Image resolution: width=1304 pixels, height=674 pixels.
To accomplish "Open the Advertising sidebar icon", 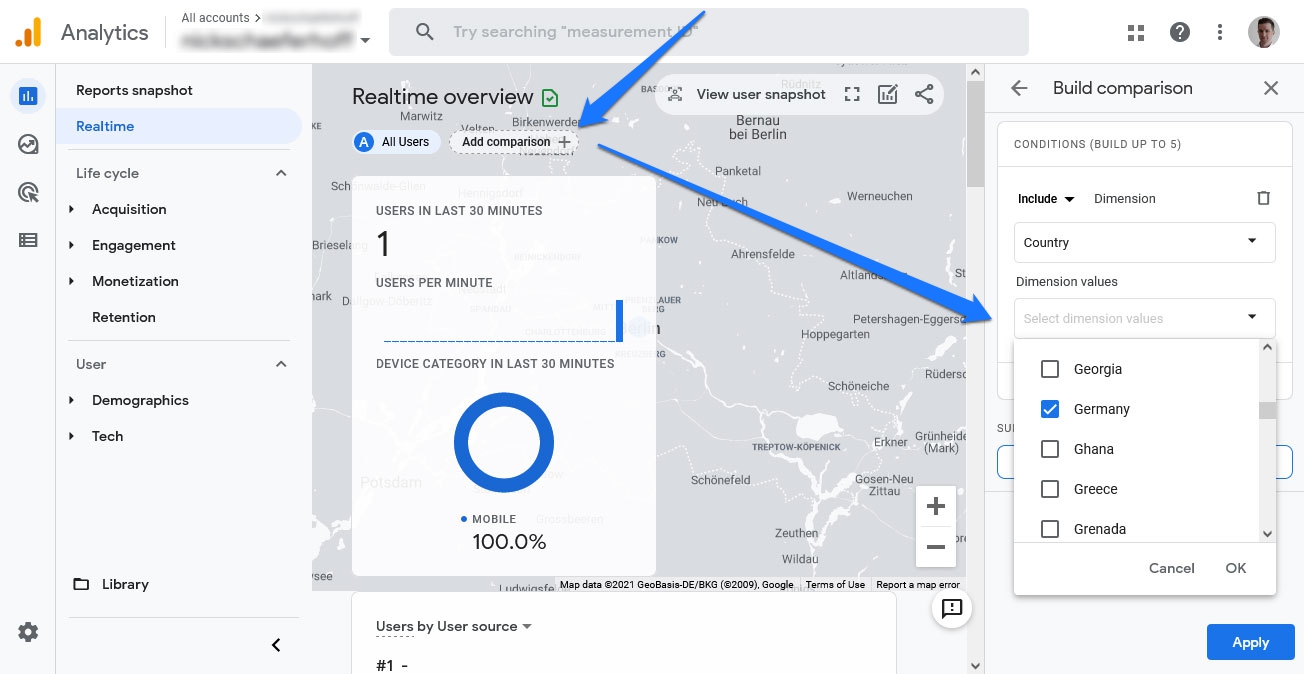I will (28, 192).
